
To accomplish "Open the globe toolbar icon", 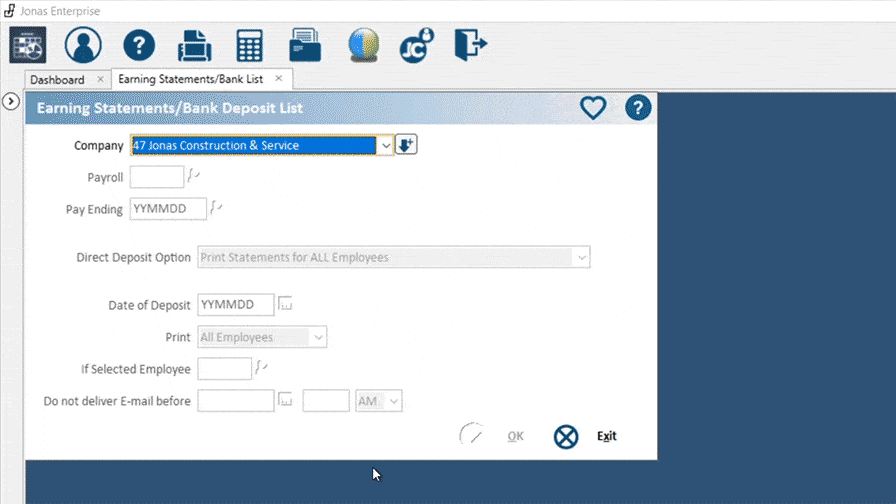I will click(x=363, y=45).
